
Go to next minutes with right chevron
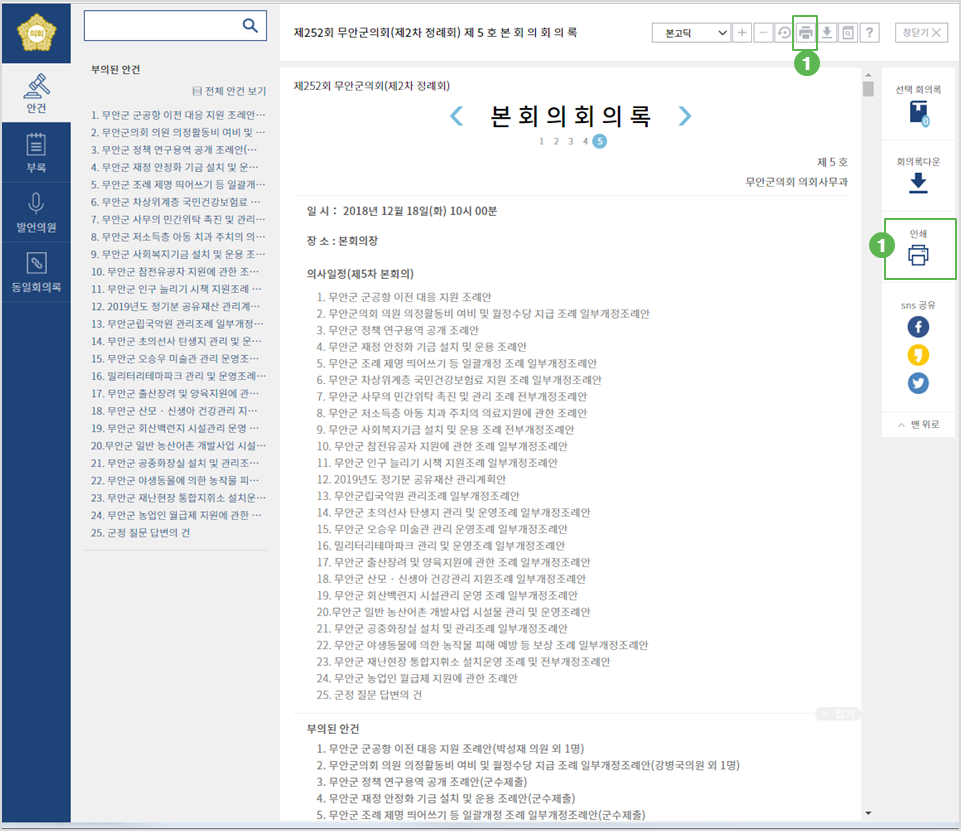point(685,115)
